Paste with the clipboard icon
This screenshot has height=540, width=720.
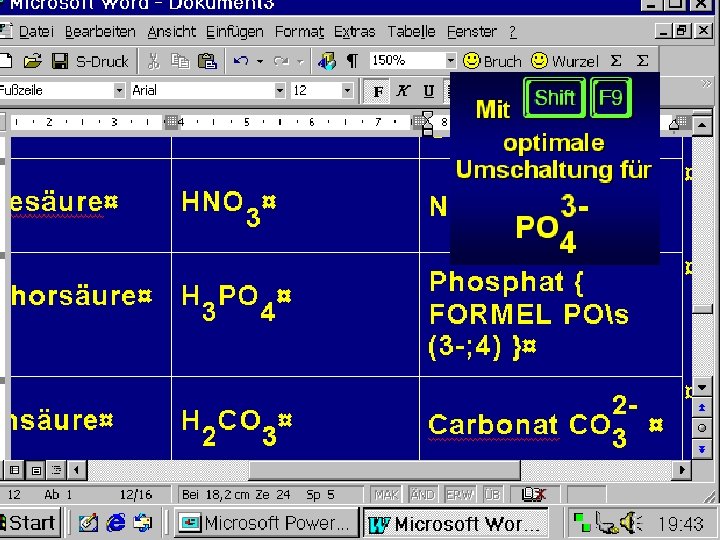coord(207,61)
